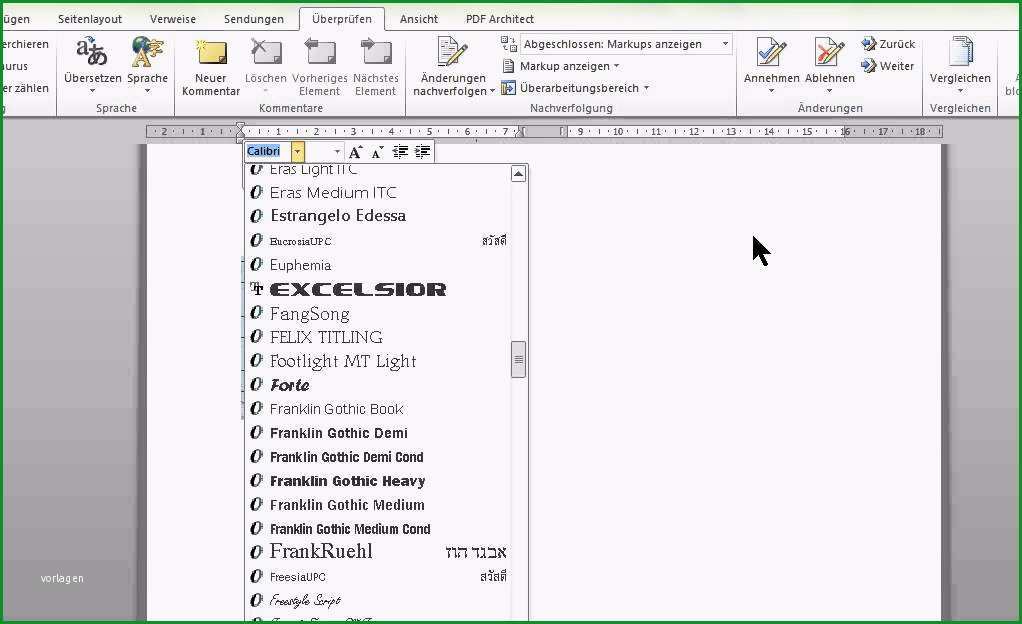Image resolution: width=1022 pixels, height=624 pixels.
Task: Choose the EXCELSIOR font
Action: 378,289
